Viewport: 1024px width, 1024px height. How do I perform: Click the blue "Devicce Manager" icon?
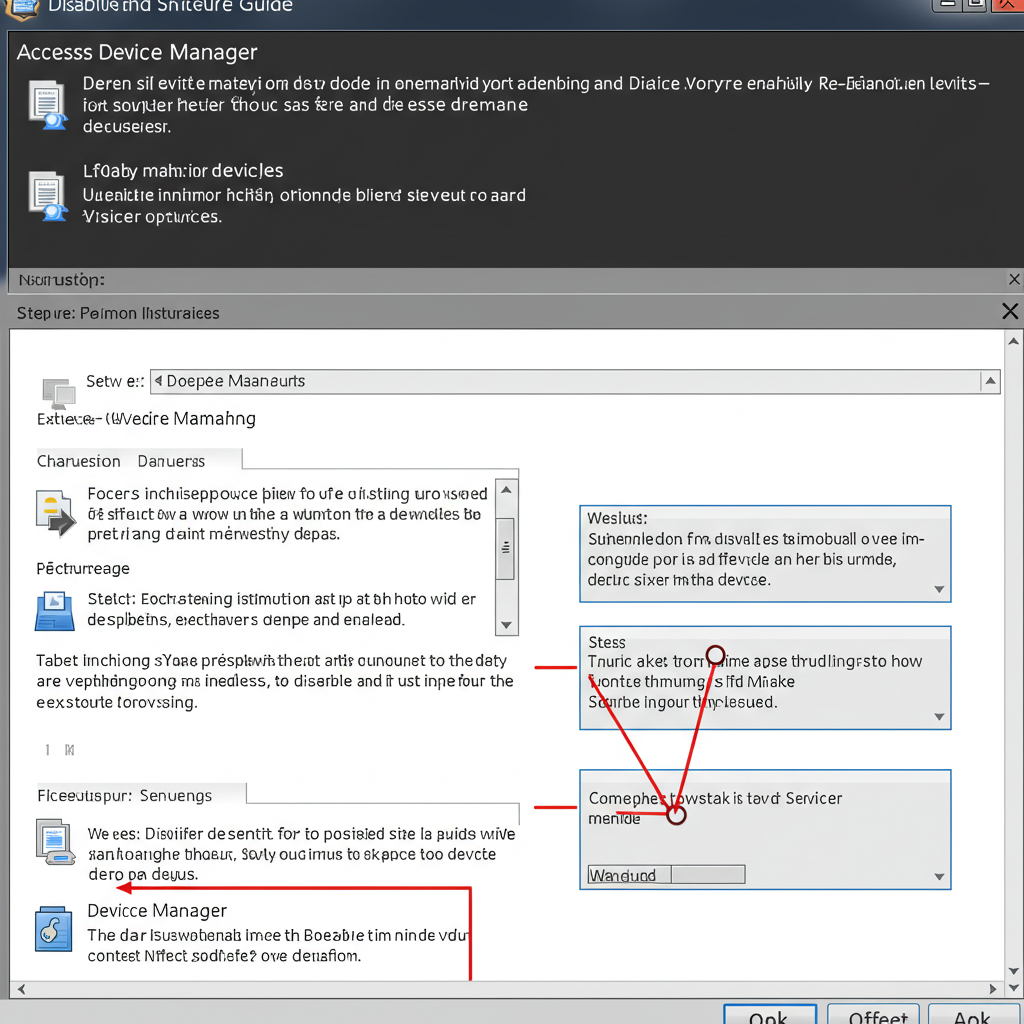click(54, 929)
